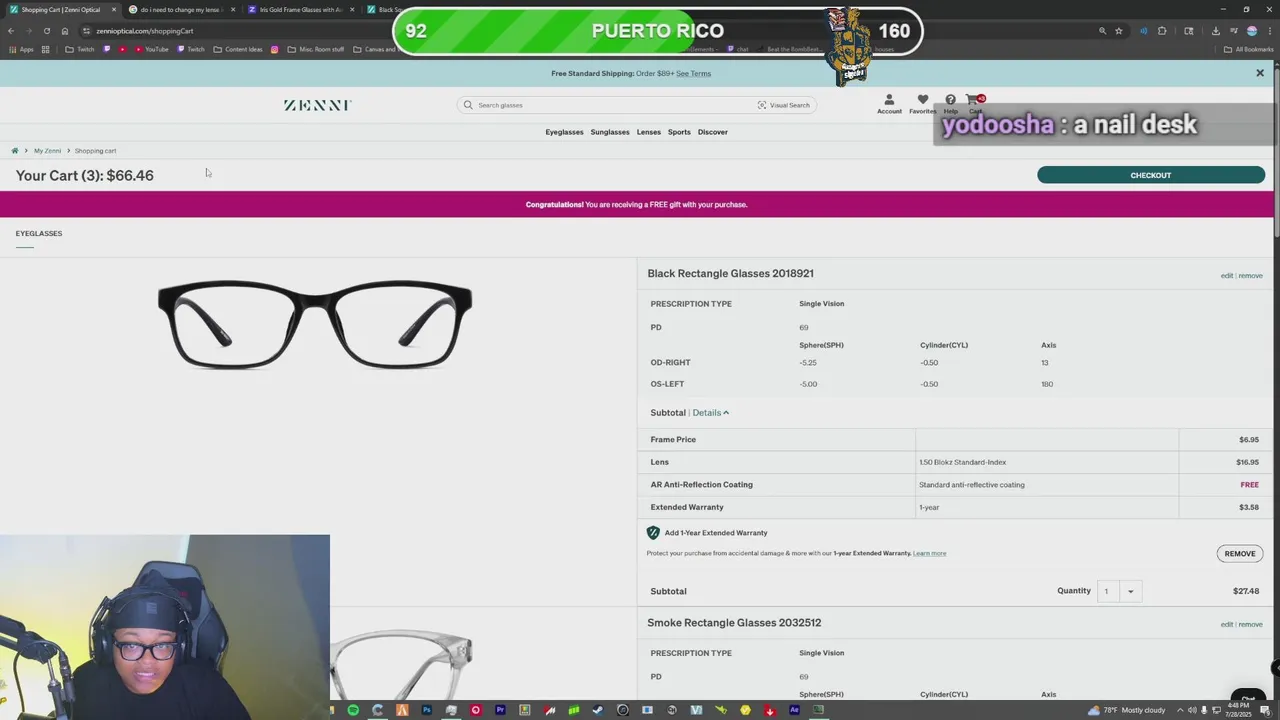Click the browser home button

64,31
